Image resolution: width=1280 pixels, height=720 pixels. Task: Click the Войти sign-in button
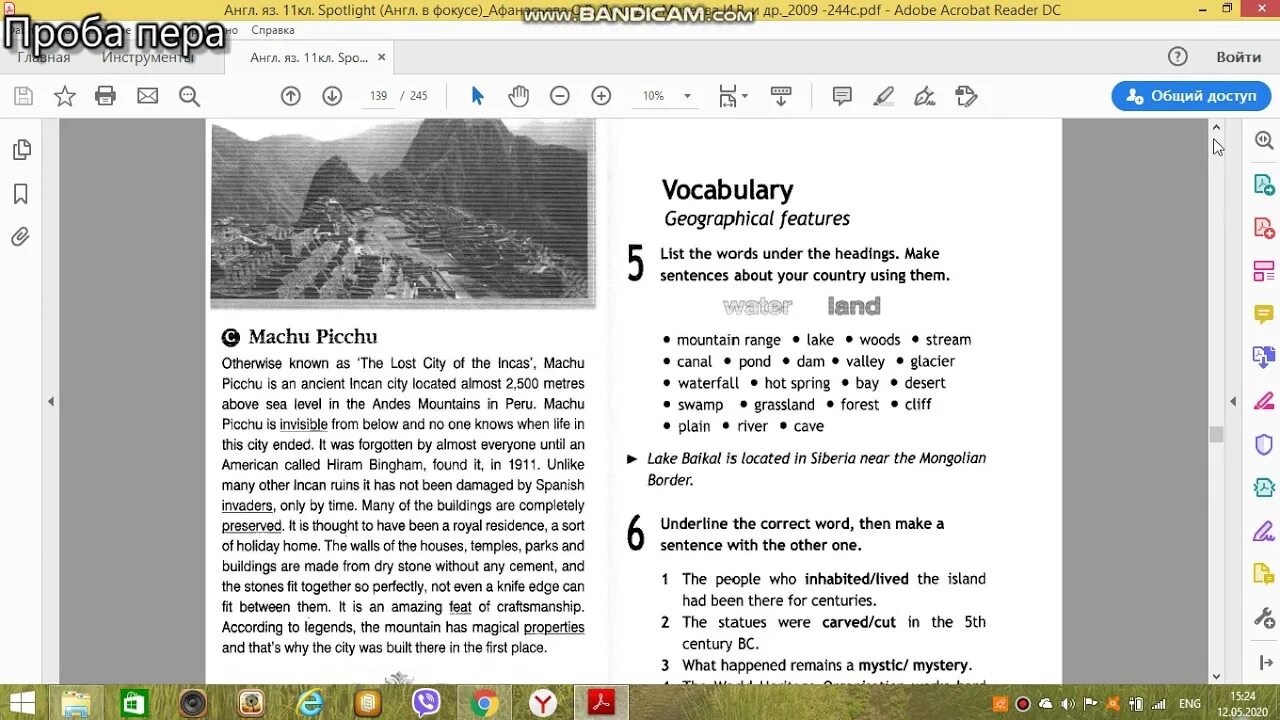pos(1238,57)
